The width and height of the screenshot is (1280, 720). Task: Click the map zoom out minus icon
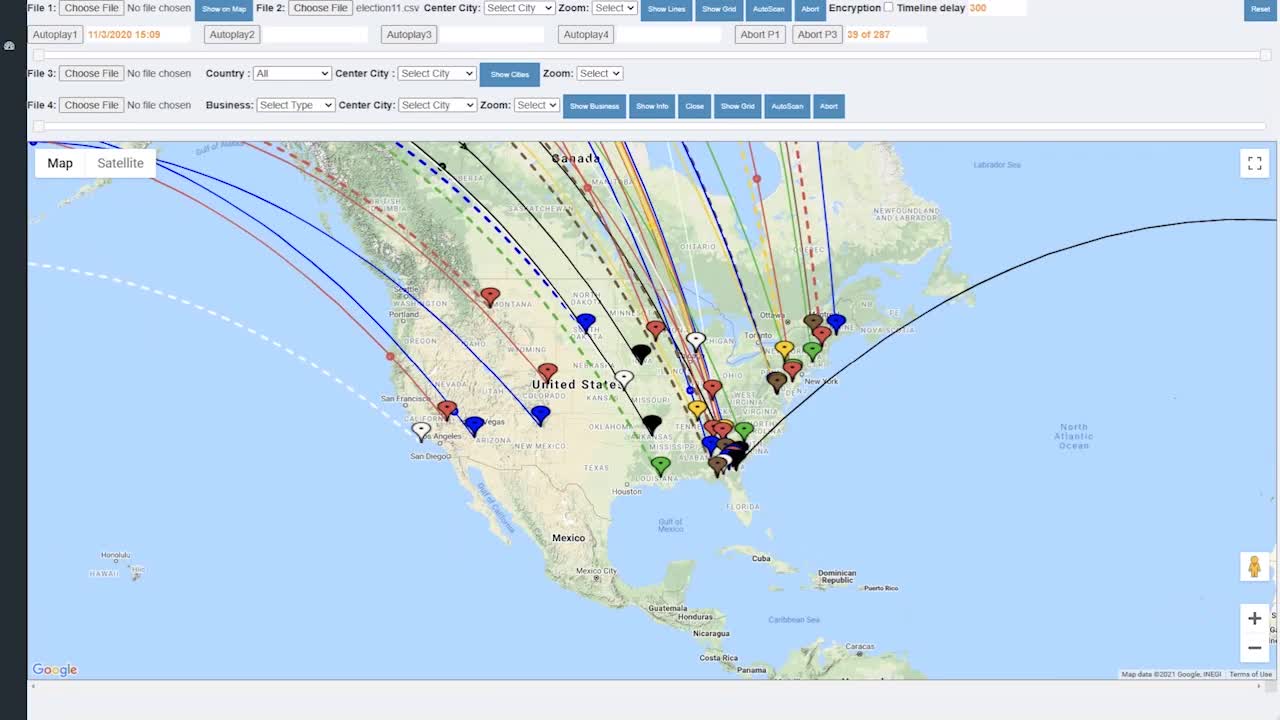[1254, 648]
